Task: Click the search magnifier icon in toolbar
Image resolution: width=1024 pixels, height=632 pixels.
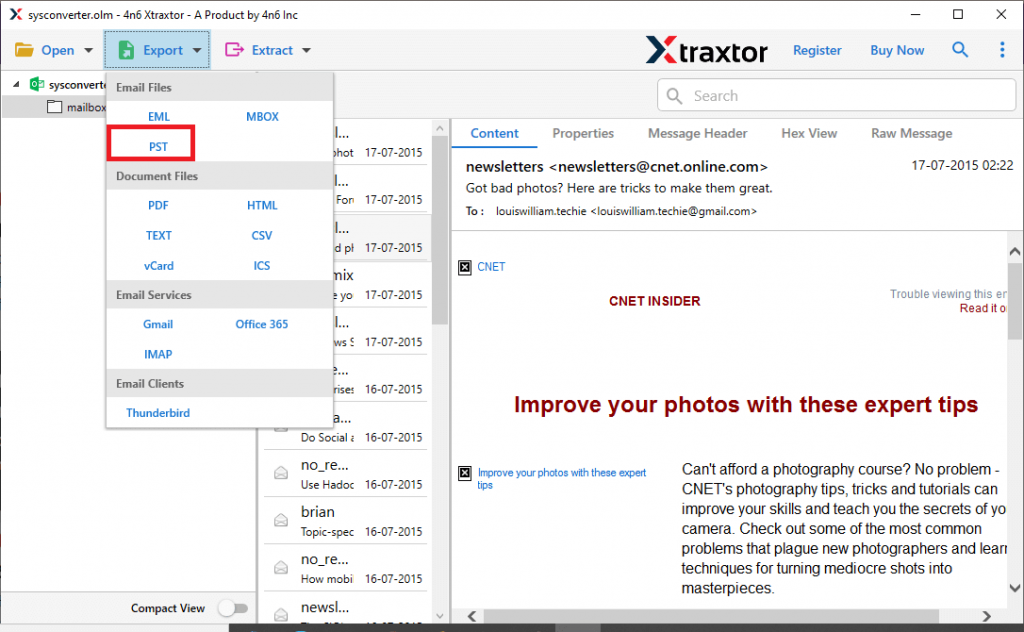Action: point(960,50)
